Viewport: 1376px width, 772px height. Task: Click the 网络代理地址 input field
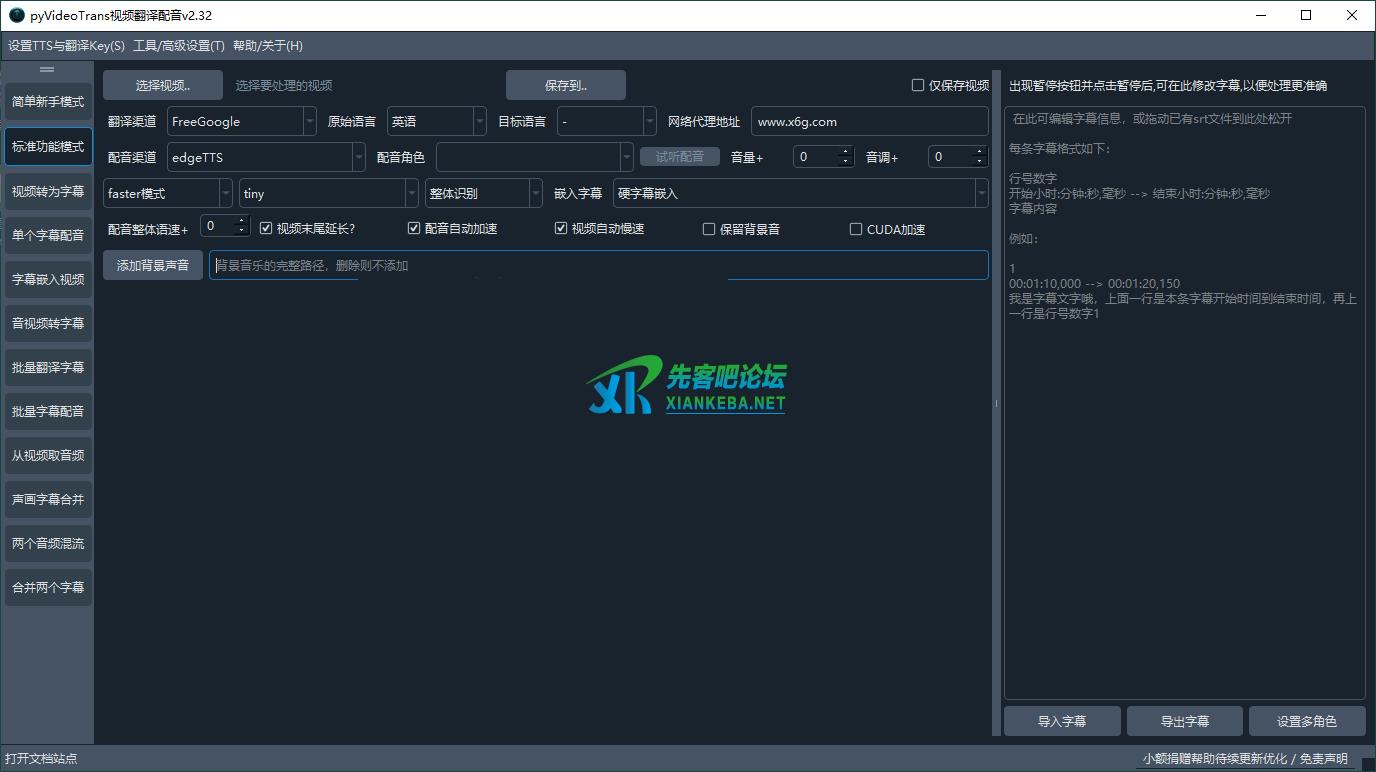[868, 122]
